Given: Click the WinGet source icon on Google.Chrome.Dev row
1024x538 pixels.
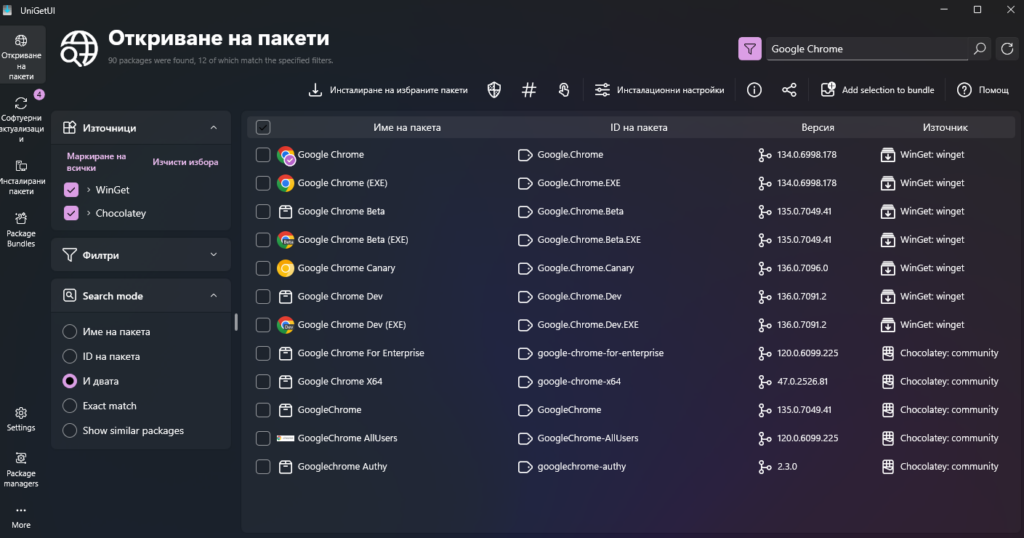Looking at the screenshot, I should [888, 296].
